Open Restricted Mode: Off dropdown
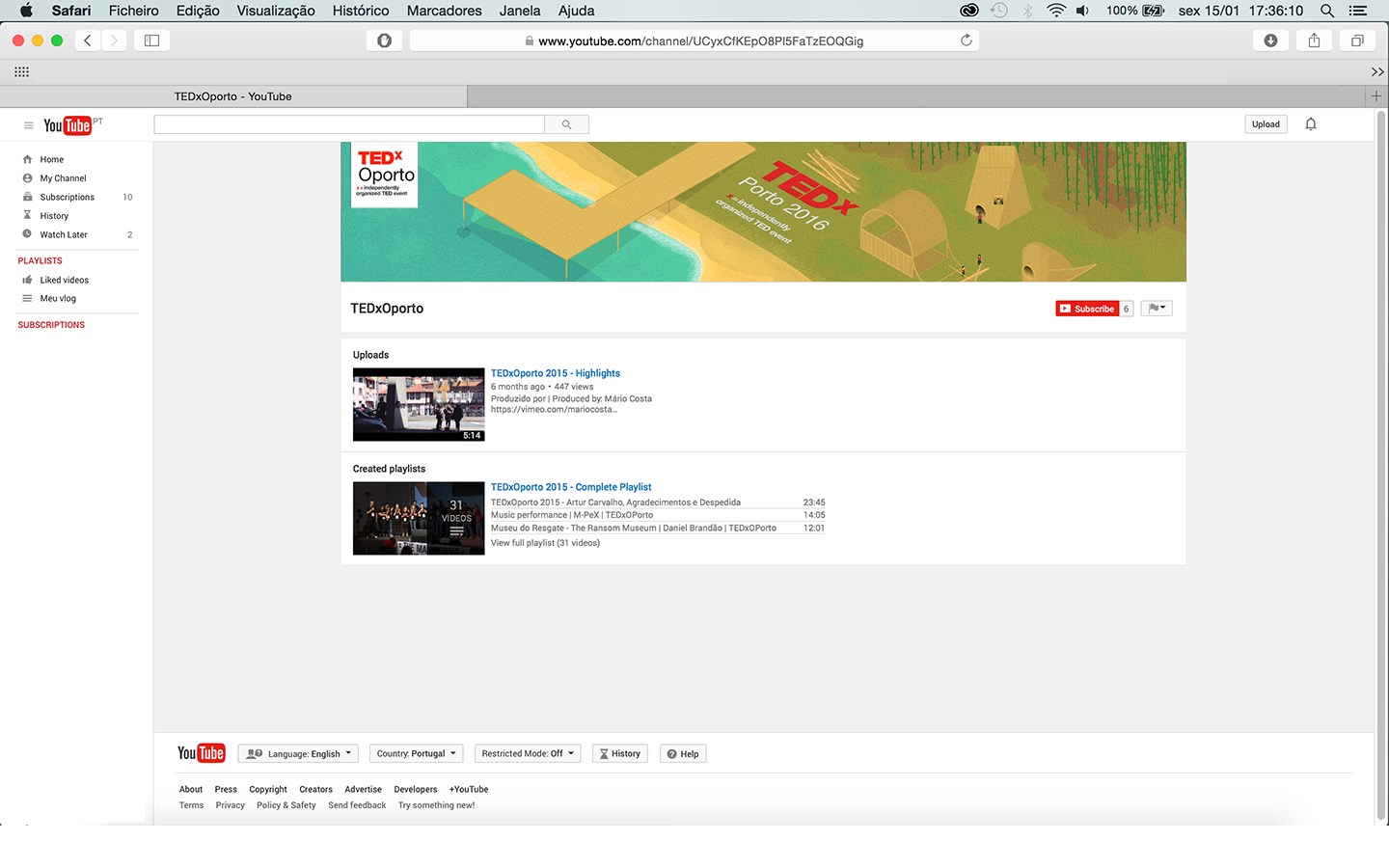The image size is (1389, 868). 528,753
